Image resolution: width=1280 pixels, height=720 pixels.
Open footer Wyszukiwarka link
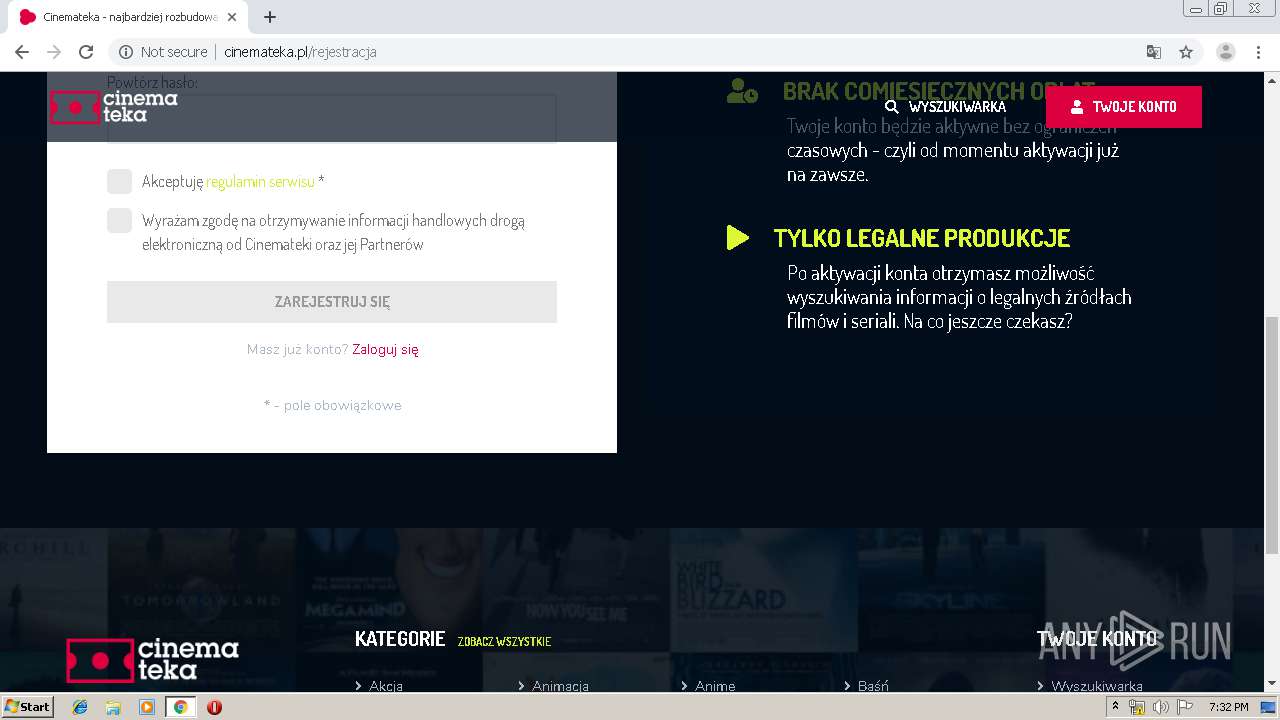pos(1096,686)
